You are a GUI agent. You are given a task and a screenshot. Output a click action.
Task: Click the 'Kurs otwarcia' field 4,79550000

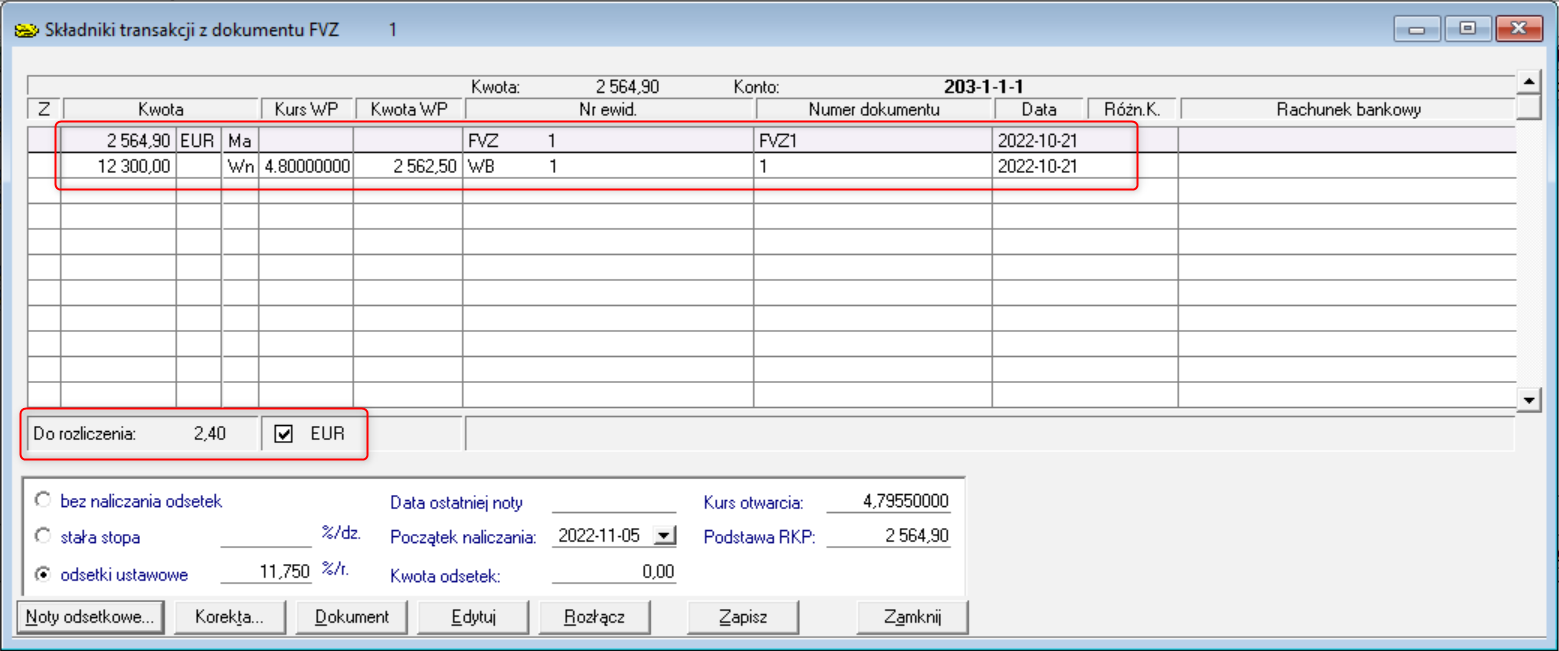pyautogui.click(x=889, y=501)
